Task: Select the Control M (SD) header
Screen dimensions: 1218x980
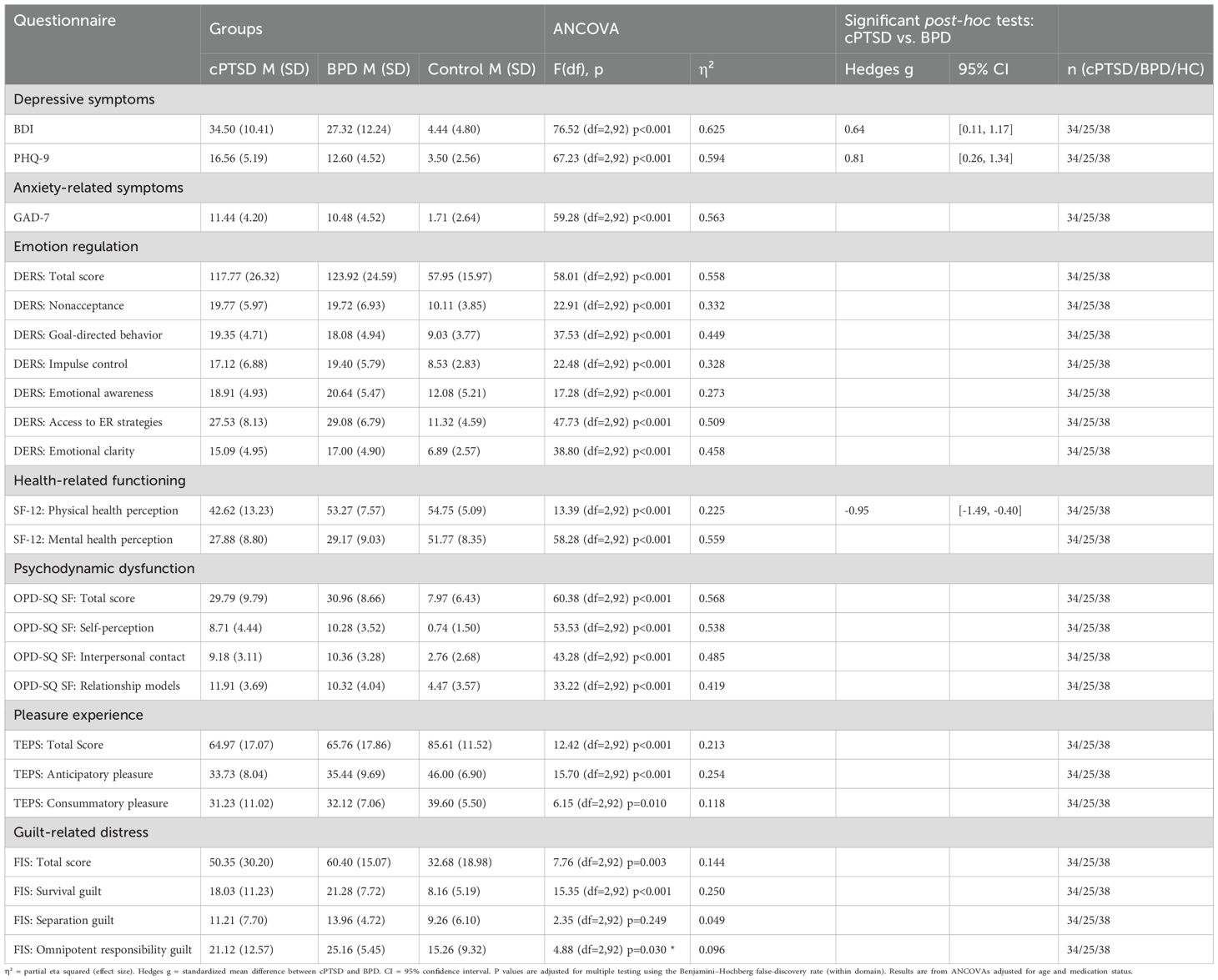Action: click(481, 69)
